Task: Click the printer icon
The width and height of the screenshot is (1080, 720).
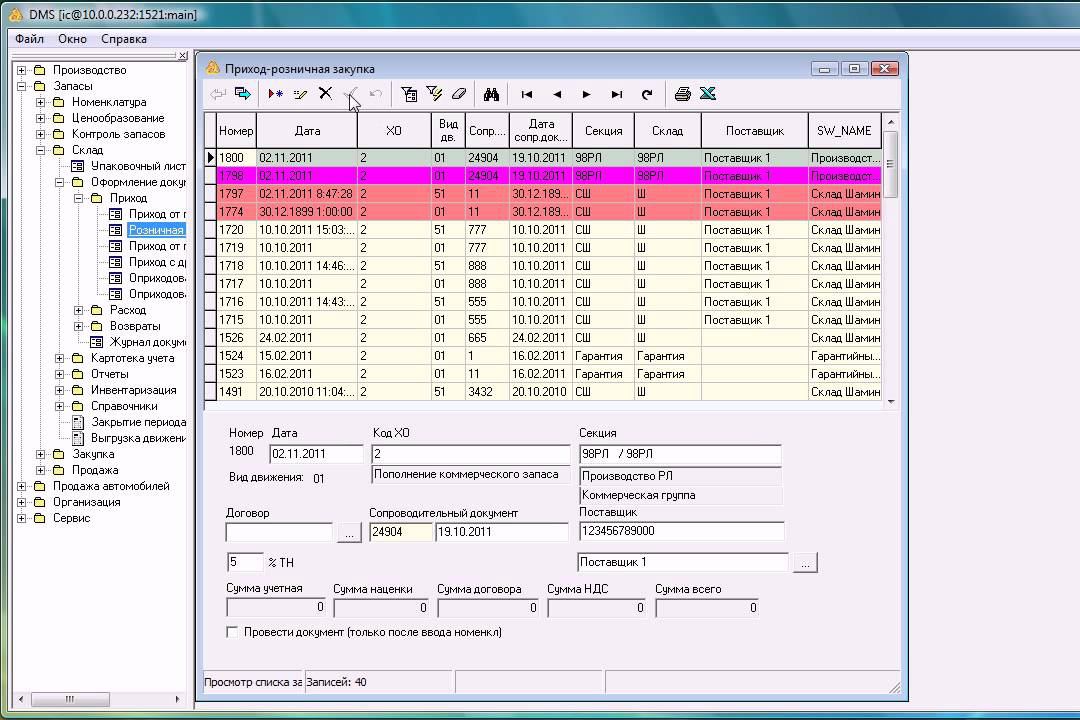Action: pyautogui.click(x=683, y=94)
